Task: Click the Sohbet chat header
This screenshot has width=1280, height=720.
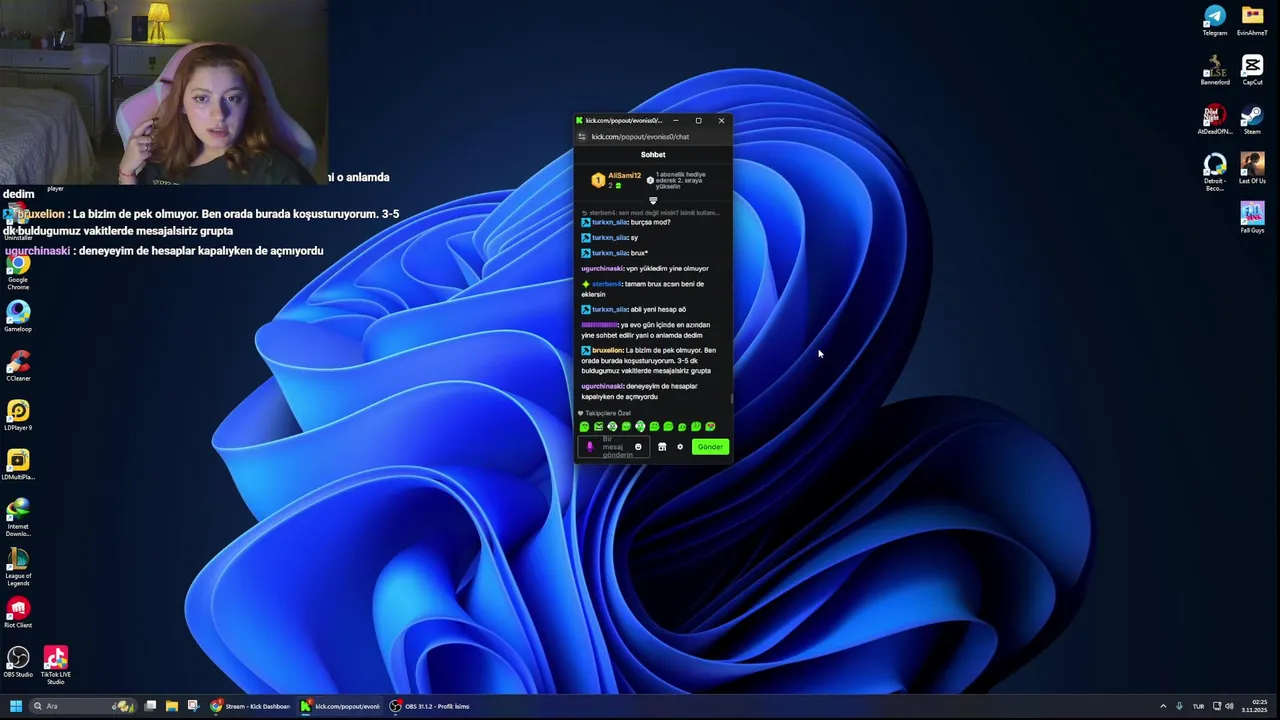Action: 653,155
